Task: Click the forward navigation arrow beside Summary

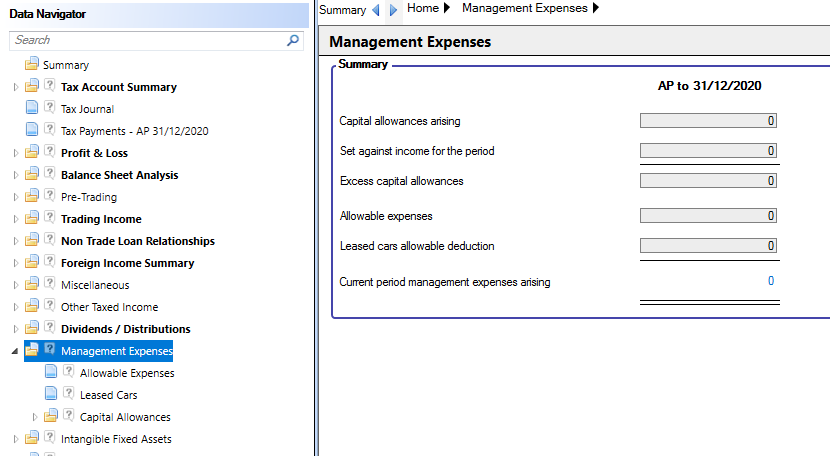Action: [x=393, y=10]
